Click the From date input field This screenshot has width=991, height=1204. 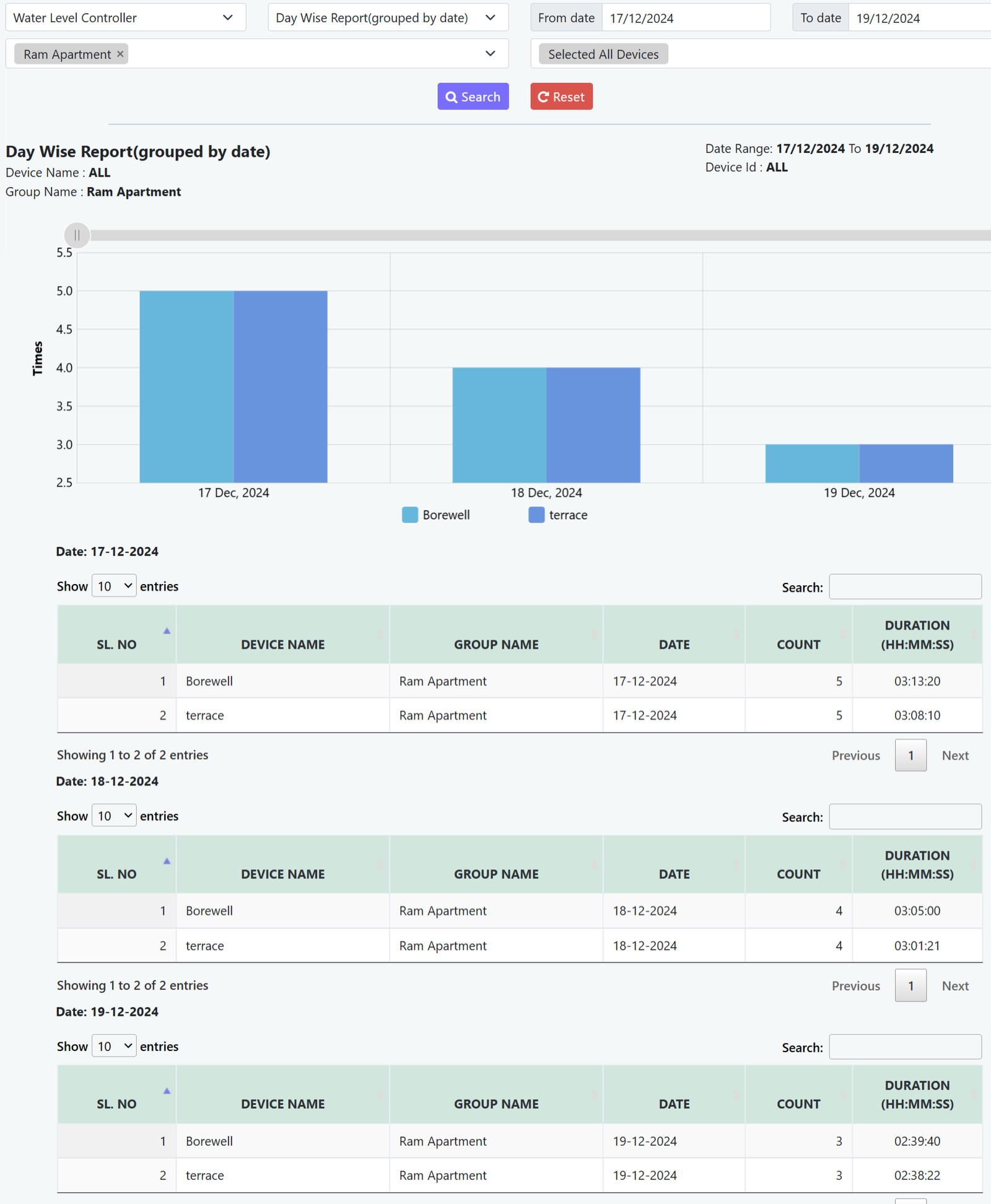point(685,18)
